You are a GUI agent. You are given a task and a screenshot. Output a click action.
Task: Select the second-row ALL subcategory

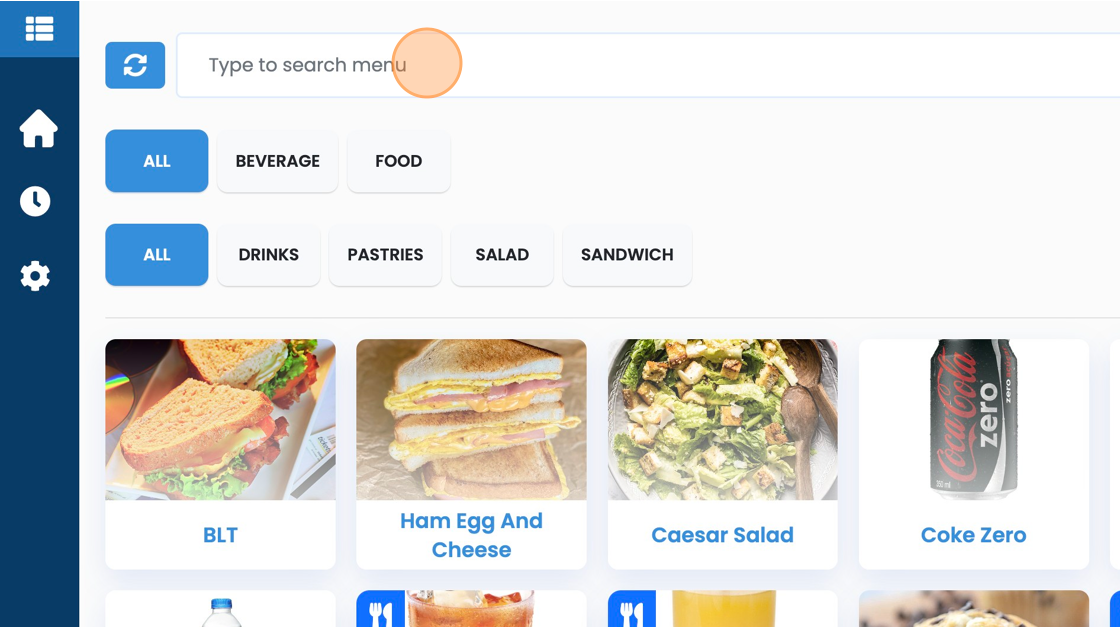click(157, 255)
